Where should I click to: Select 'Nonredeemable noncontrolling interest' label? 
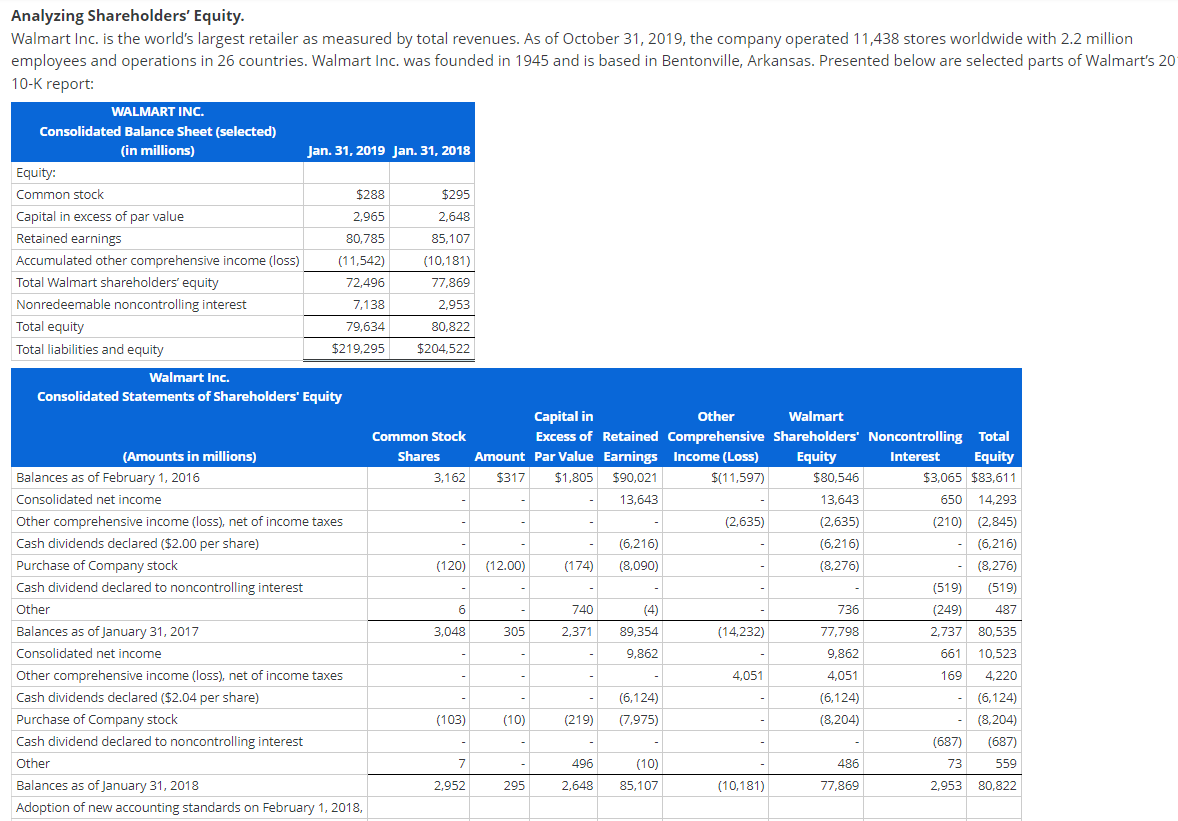point(131,304)
